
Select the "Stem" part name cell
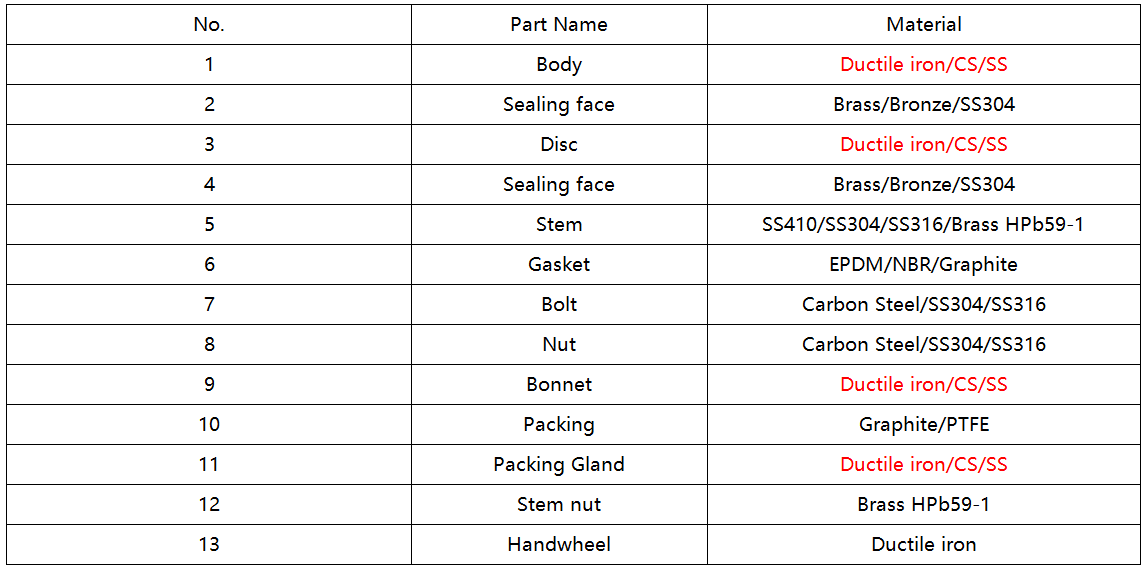pyautogui.click(x=558, y=225)
